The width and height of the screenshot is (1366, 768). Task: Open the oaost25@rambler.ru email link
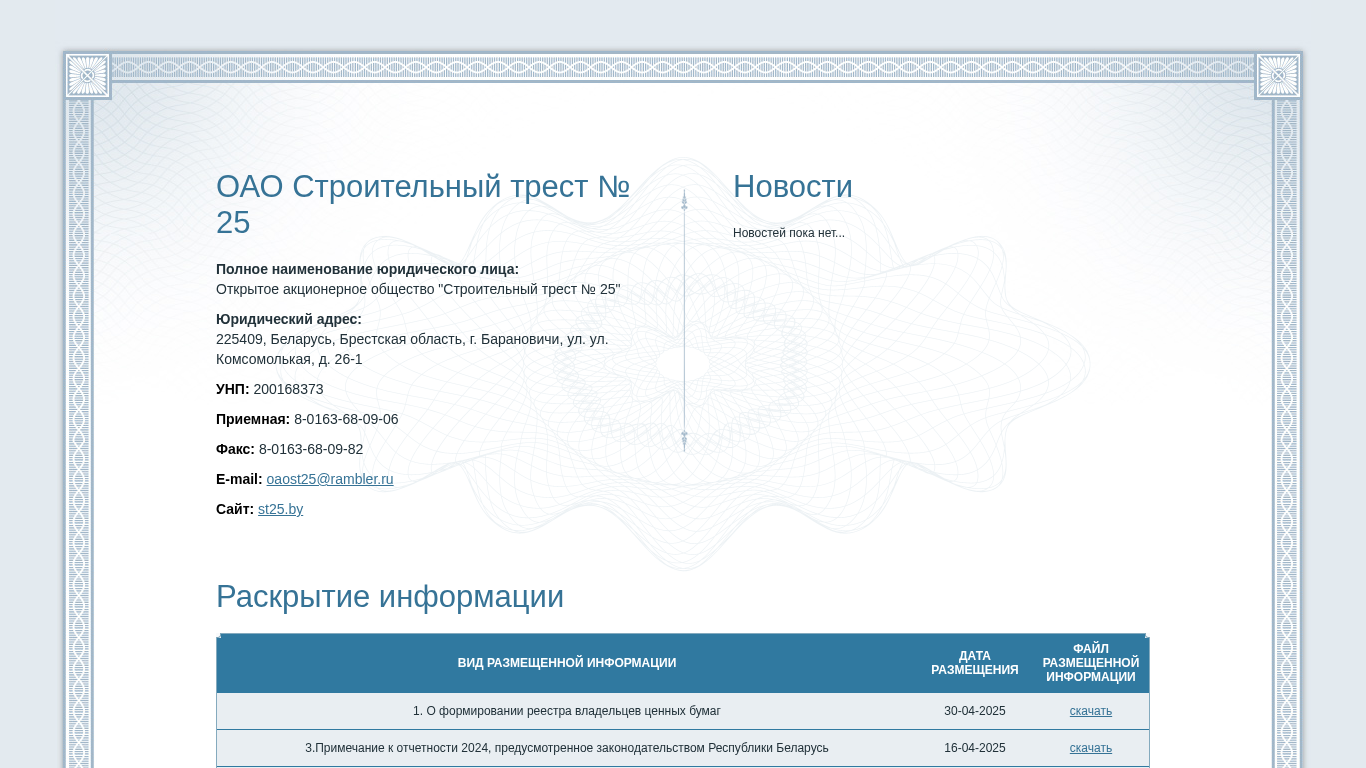(x=330, y=479)
